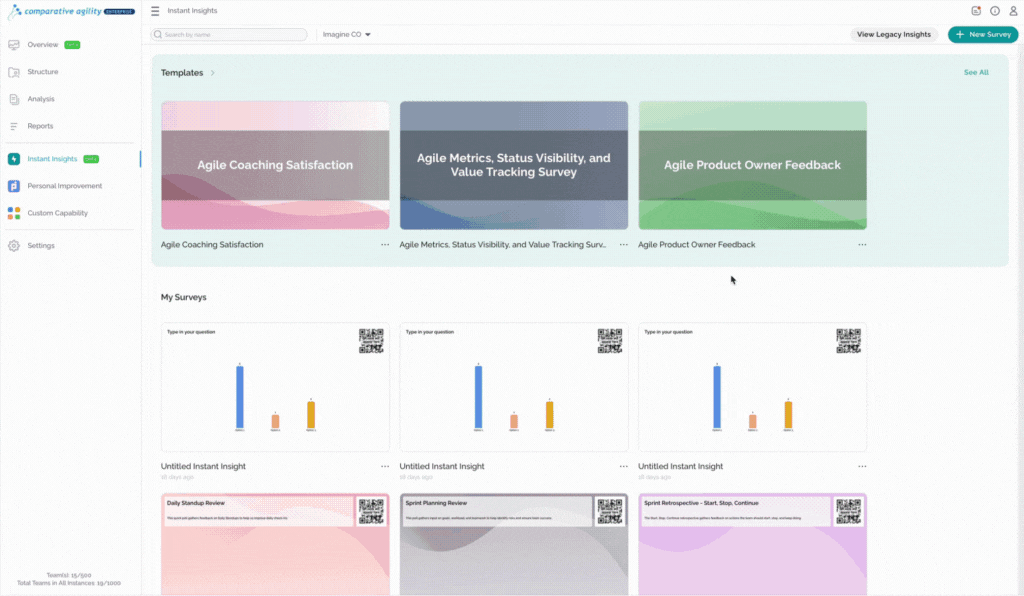Image resolution: width=1024 pixels, height=596 pixels.
Task: Open options for Agile Product Owner Feedback
Action: pos(862,245)
